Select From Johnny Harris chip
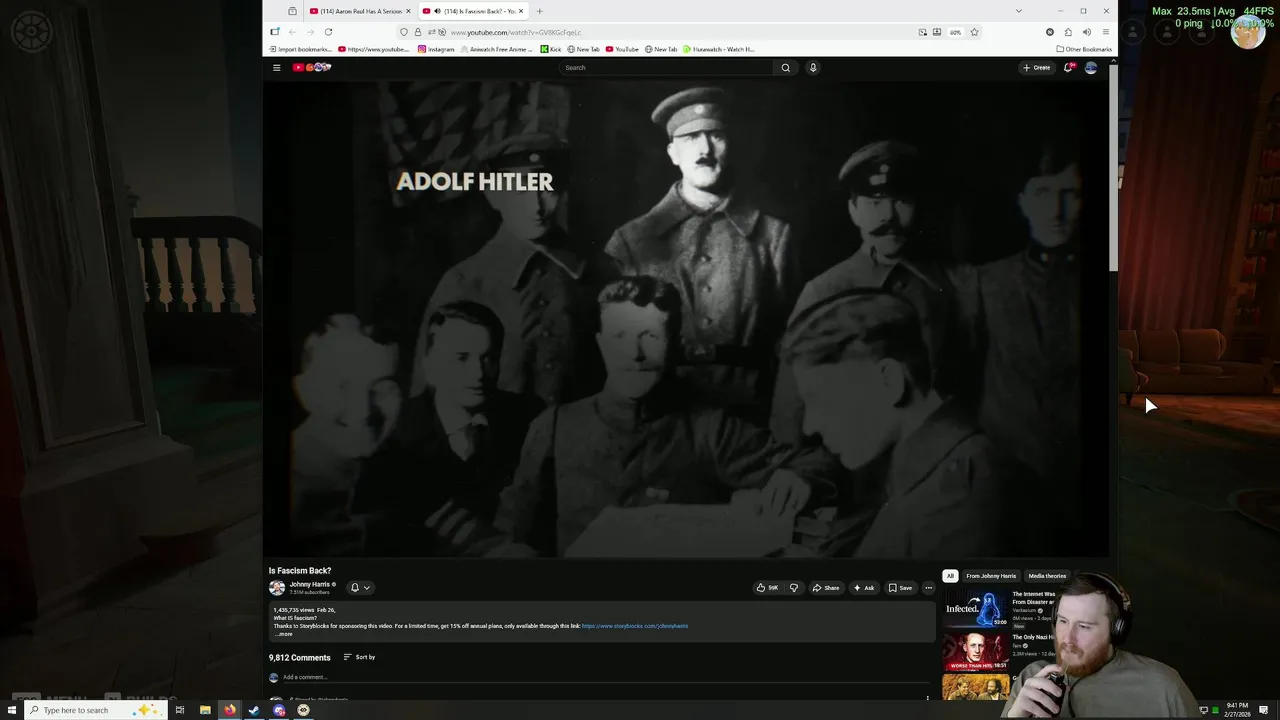Screen dimensions: 1280x720 (991, 576)
